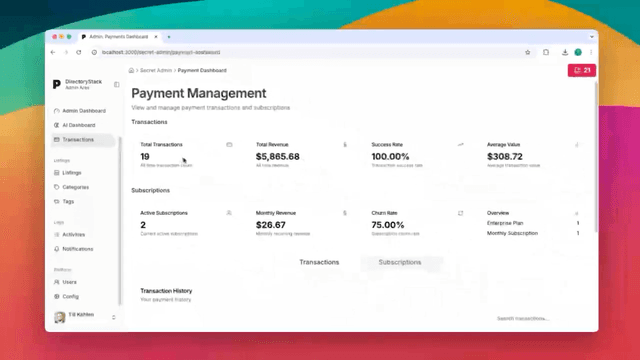Click the 75.00% churn rate value
This screenshot has width=640, height=360.
388,225
